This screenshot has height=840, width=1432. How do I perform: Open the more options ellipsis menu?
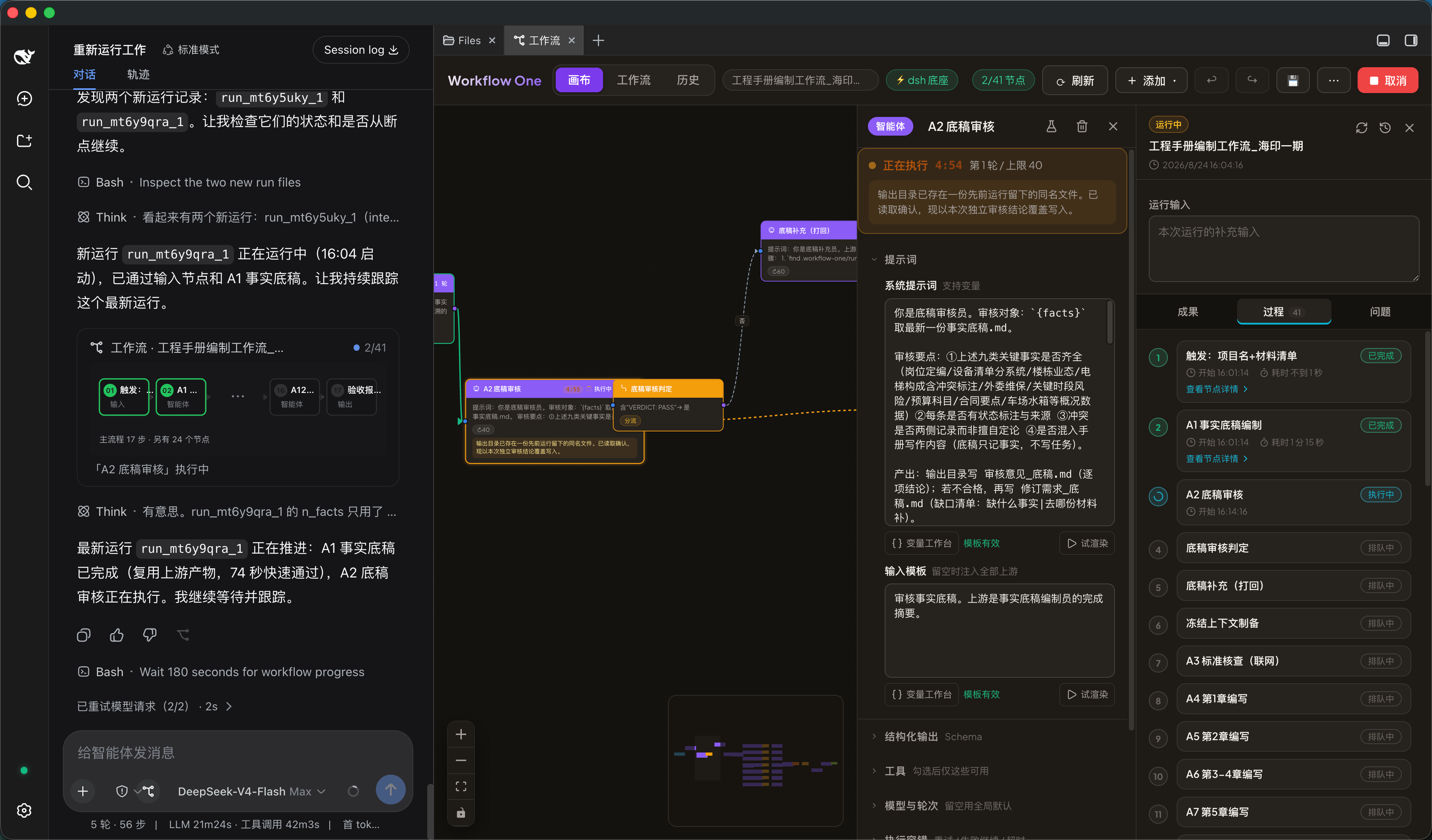[x=1333, y=80]
